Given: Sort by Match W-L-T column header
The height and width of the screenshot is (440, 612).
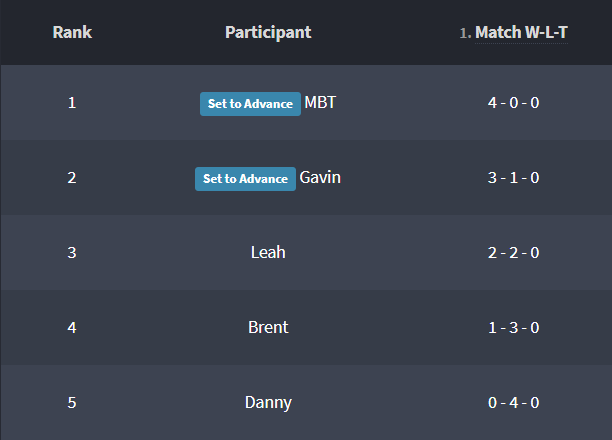Looking at the screenshot, I should tap(520, 33).
